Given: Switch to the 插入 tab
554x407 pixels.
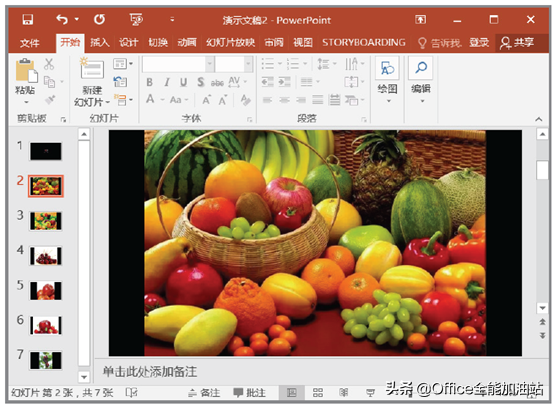Looking at the screenshot, I should coord(100,43).
